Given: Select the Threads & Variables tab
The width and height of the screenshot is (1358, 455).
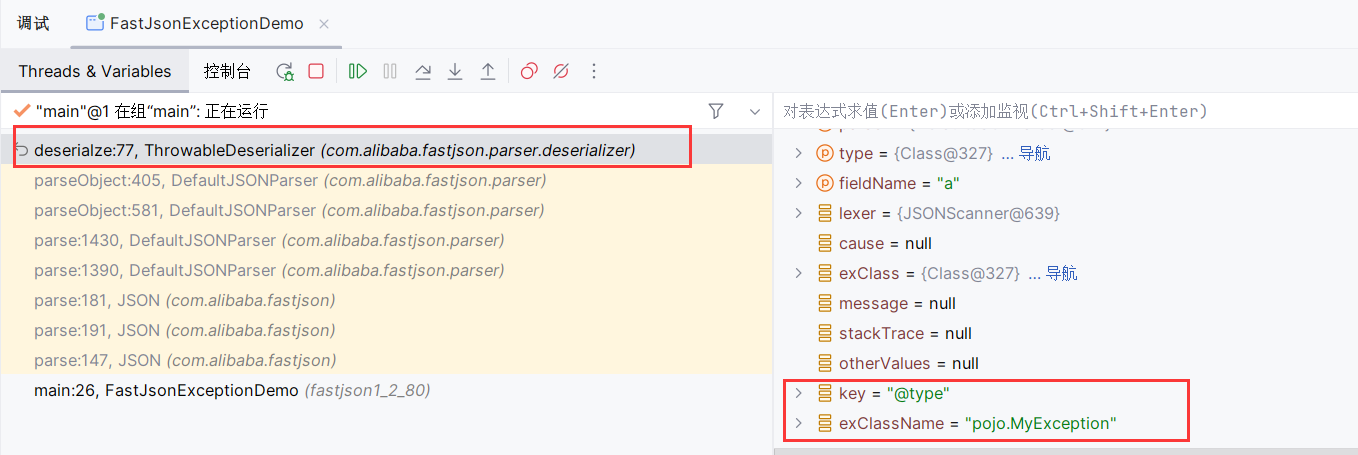Looking at the screenshot, I should coord(95,71).
